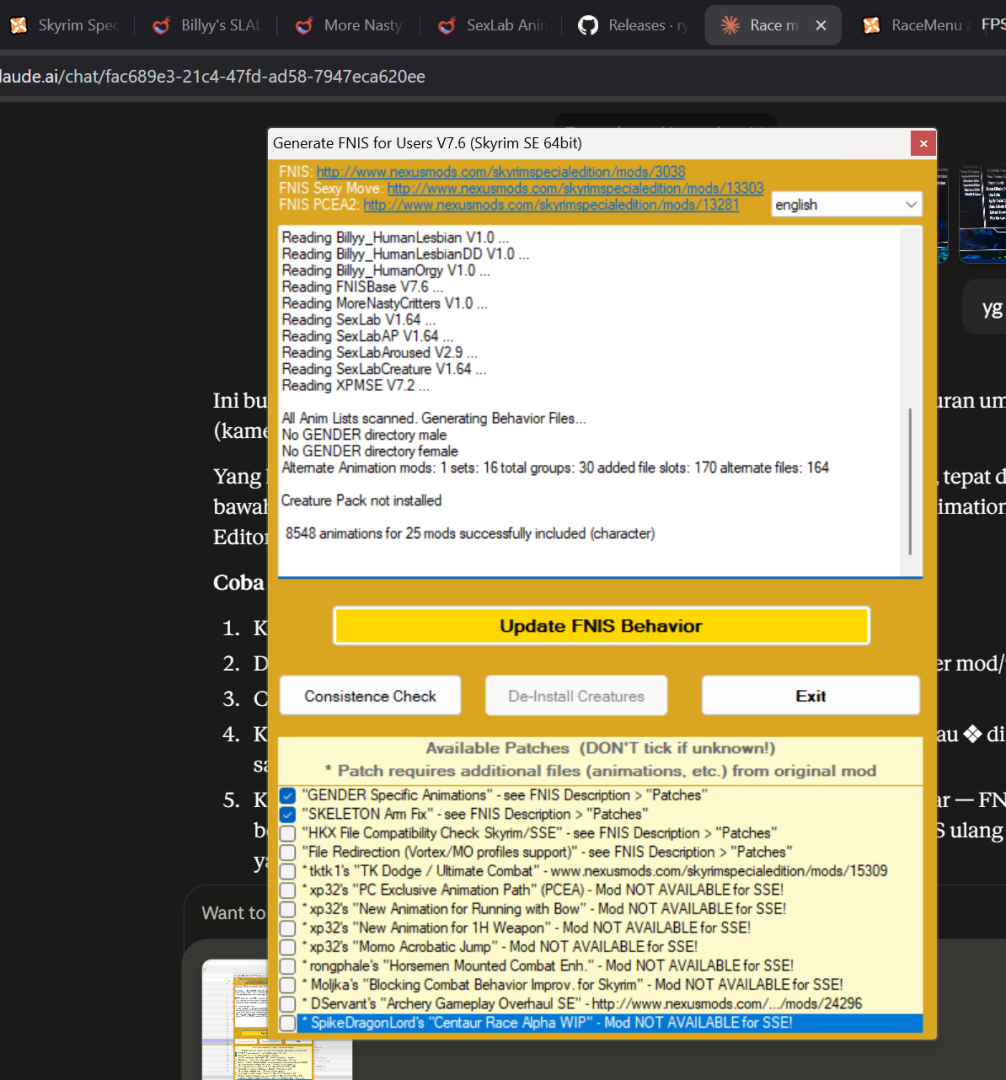Tick DServant's Archery Gameplay Overhaul SE patch

288,1004
